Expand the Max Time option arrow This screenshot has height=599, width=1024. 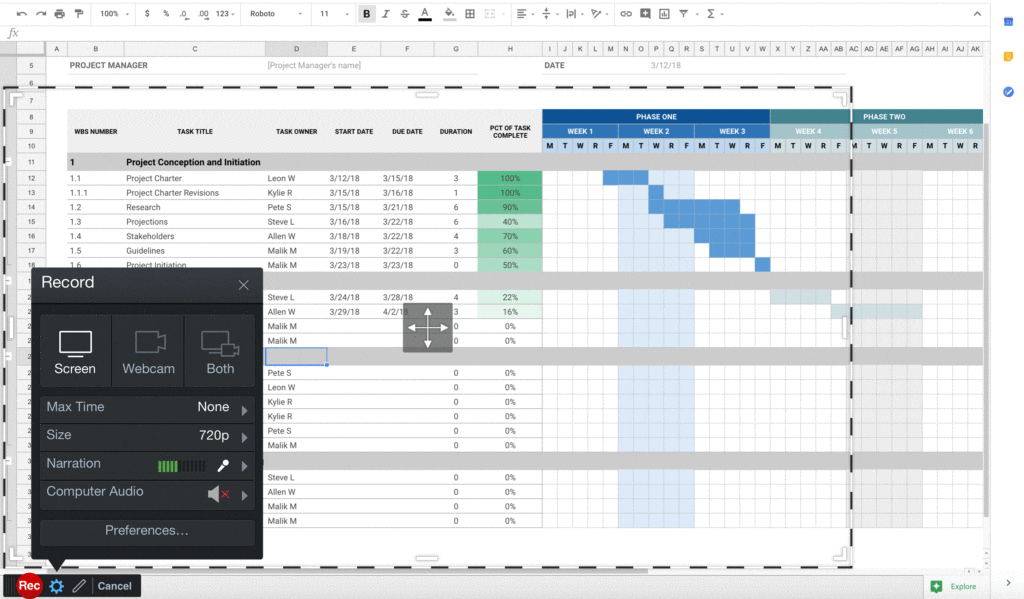[244, 410]
